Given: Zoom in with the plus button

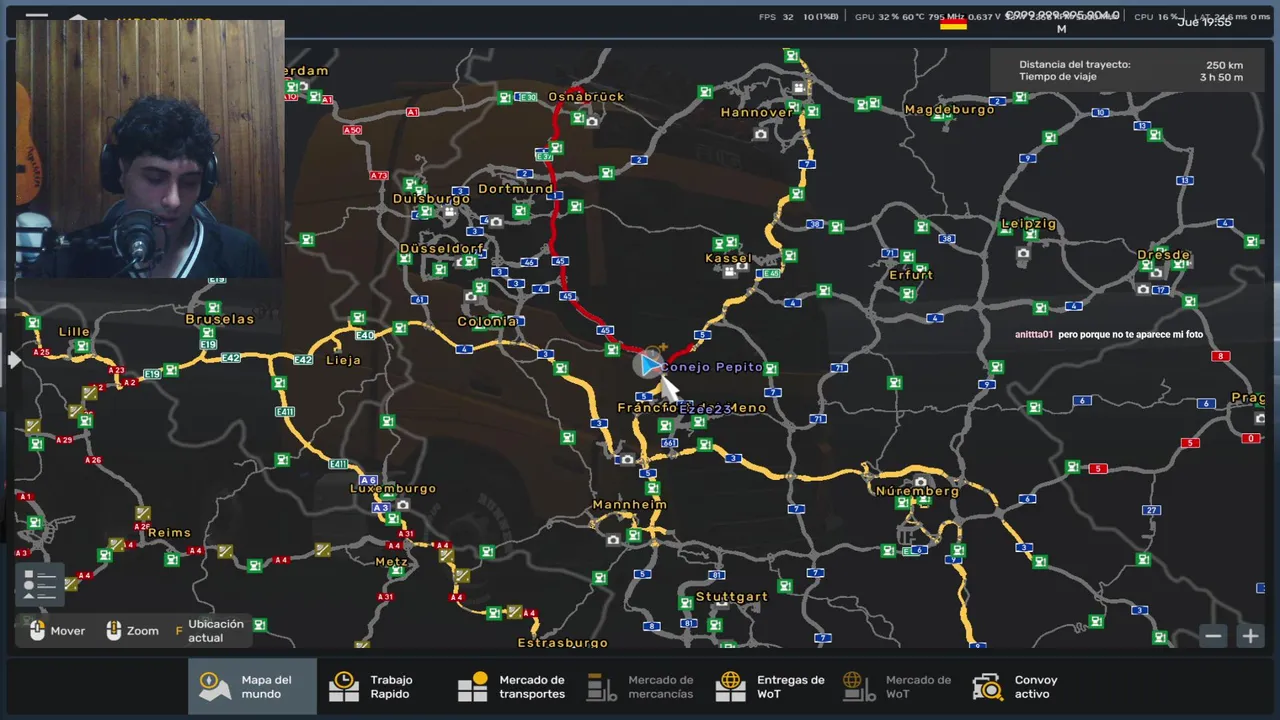Looking at the screenshot, I should pyautogui.click(x=1250, y=636).
